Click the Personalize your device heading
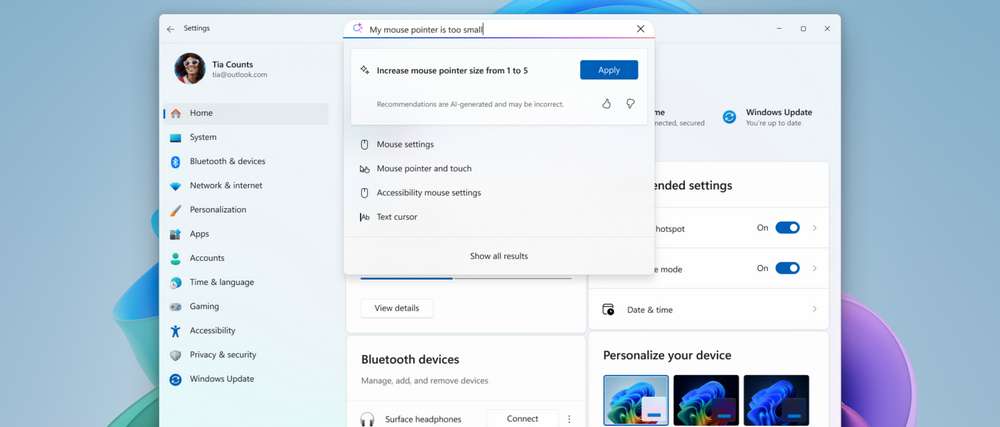1000x427 pixels. coord(667,356)
